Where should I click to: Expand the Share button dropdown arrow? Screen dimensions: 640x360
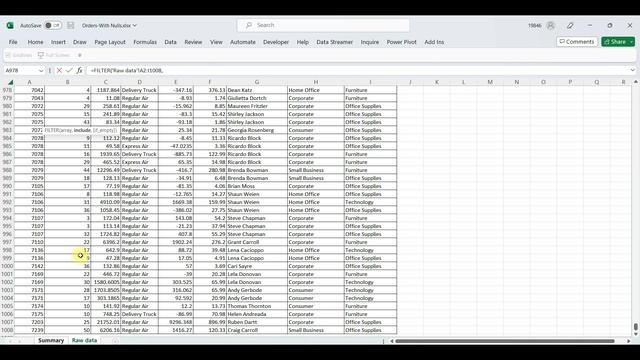point(632,42)
